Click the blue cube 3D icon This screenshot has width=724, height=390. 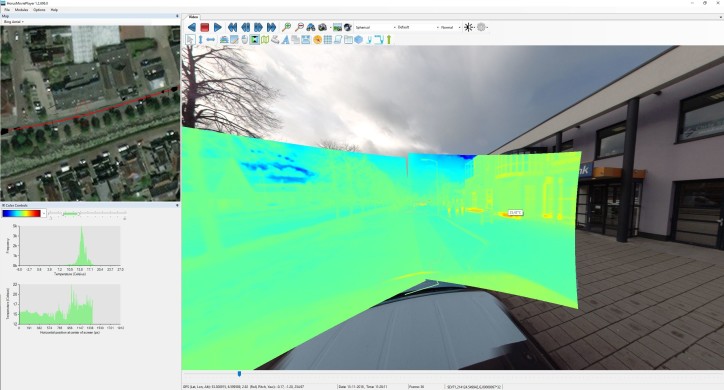coord(358,40)
